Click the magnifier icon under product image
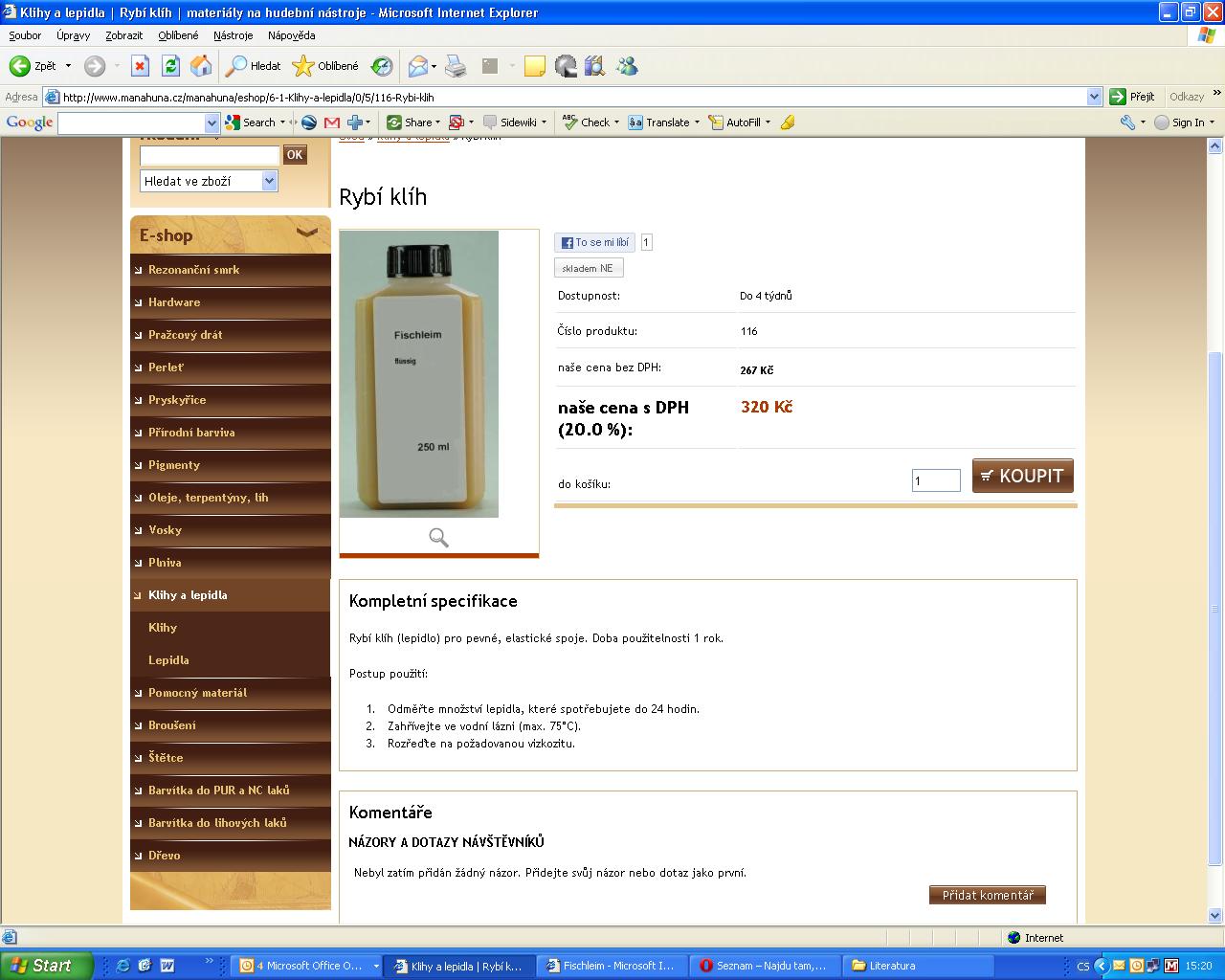This screenshot has height=980, width=1225. click(x=438, y=538)
